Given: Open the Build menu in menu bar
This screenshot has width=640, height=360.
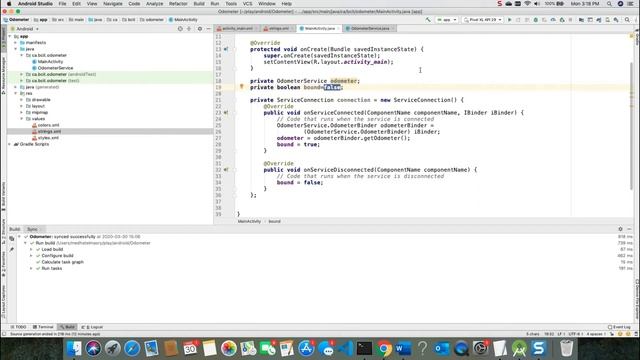Looking at the screenshot, I should (199, 4).
